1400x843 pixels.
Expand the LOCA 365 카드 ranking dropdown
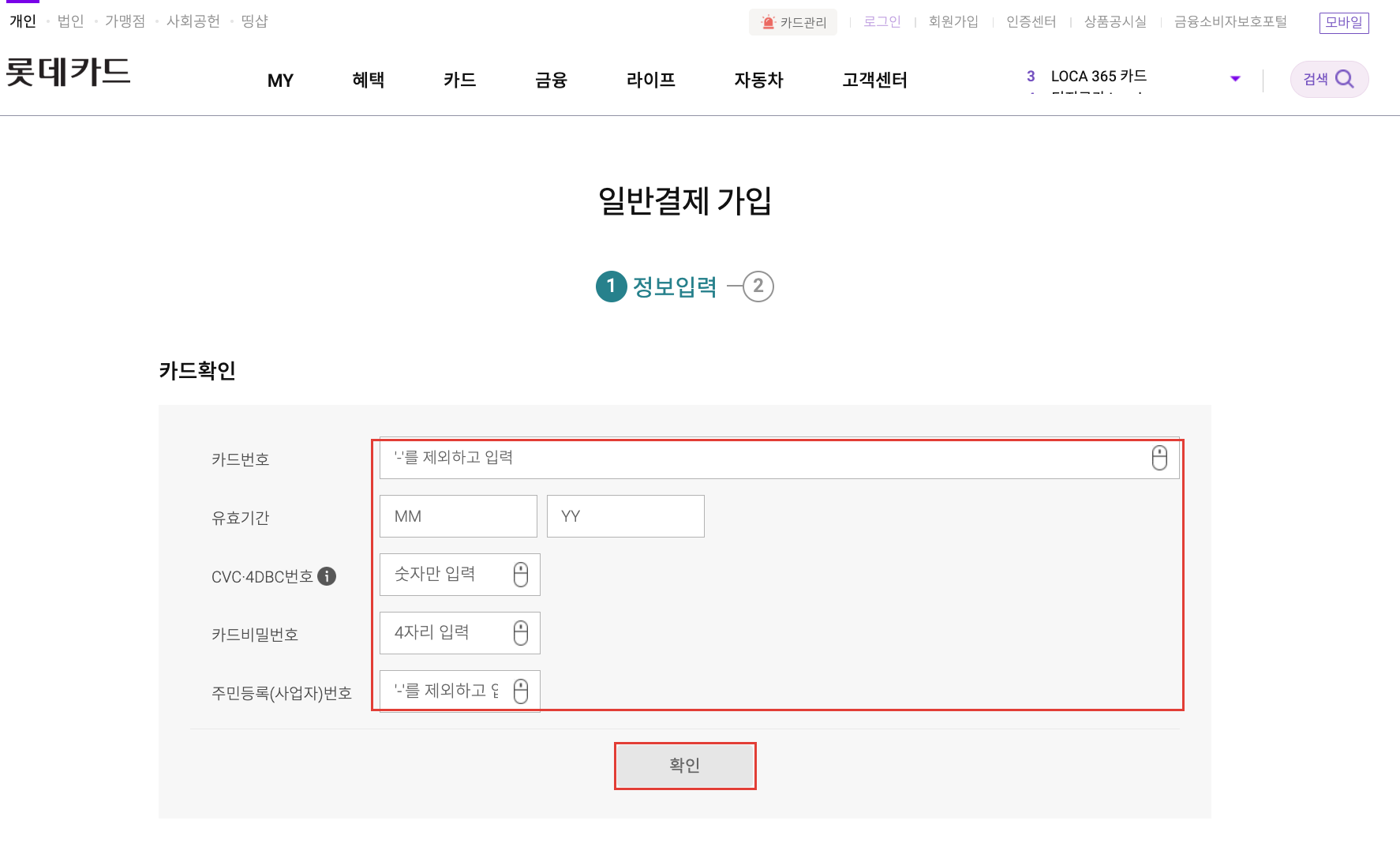click(1235, 78)
